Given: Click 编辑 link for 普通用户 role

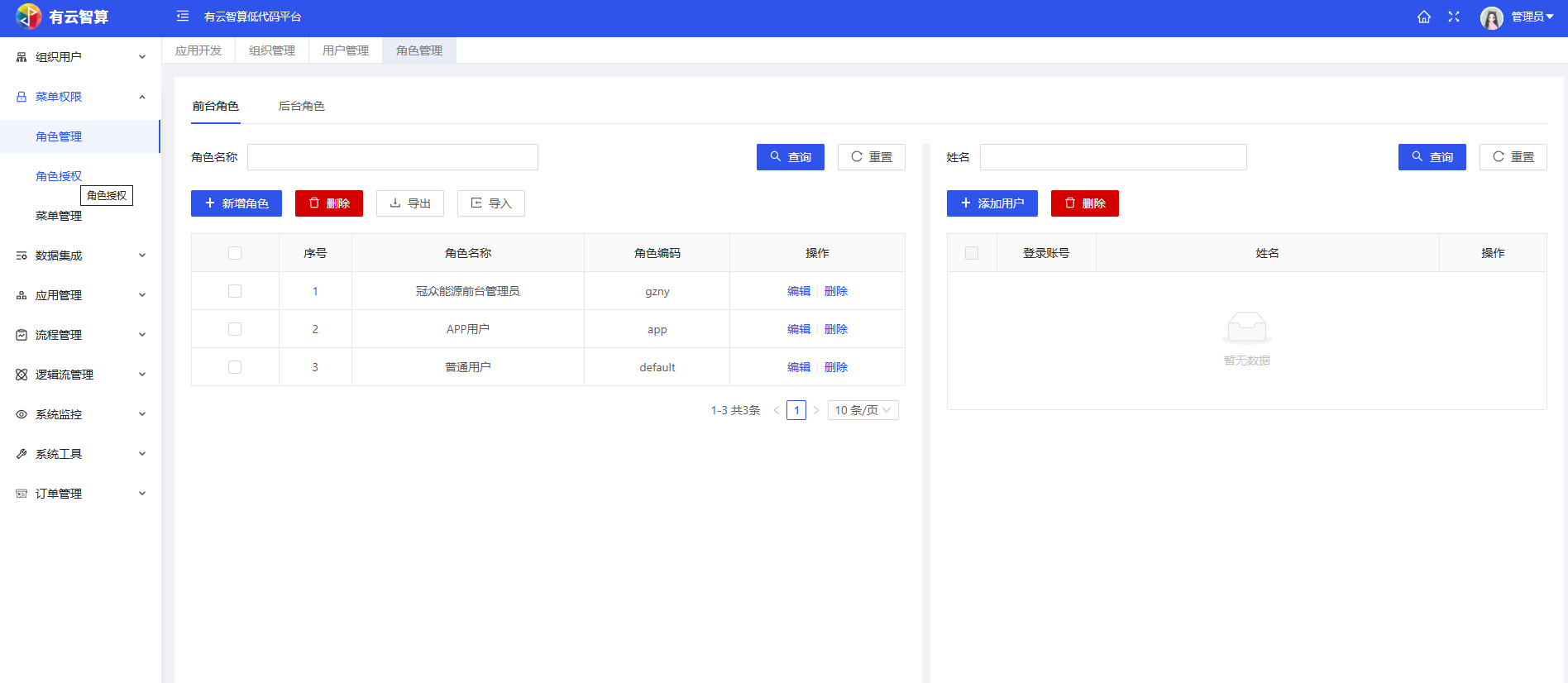Looking at the screenshot, I should pos(798,367).
